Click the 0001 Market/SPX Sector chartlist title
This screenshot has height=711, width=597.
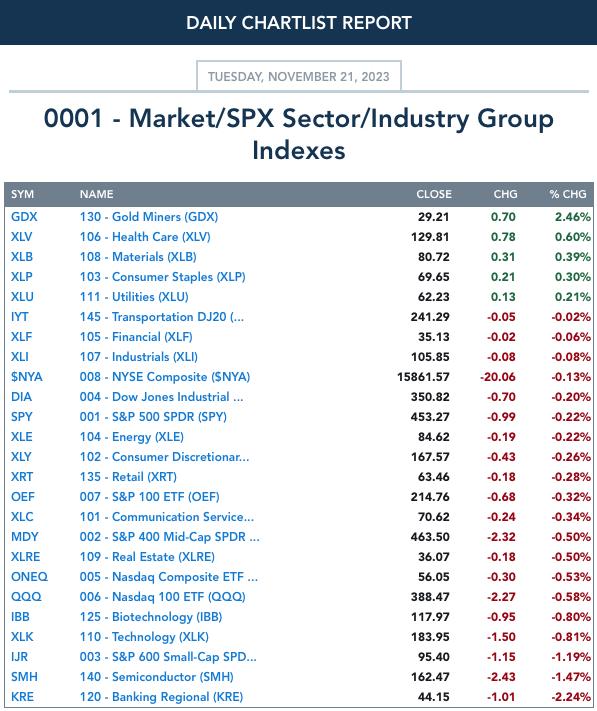299,134
